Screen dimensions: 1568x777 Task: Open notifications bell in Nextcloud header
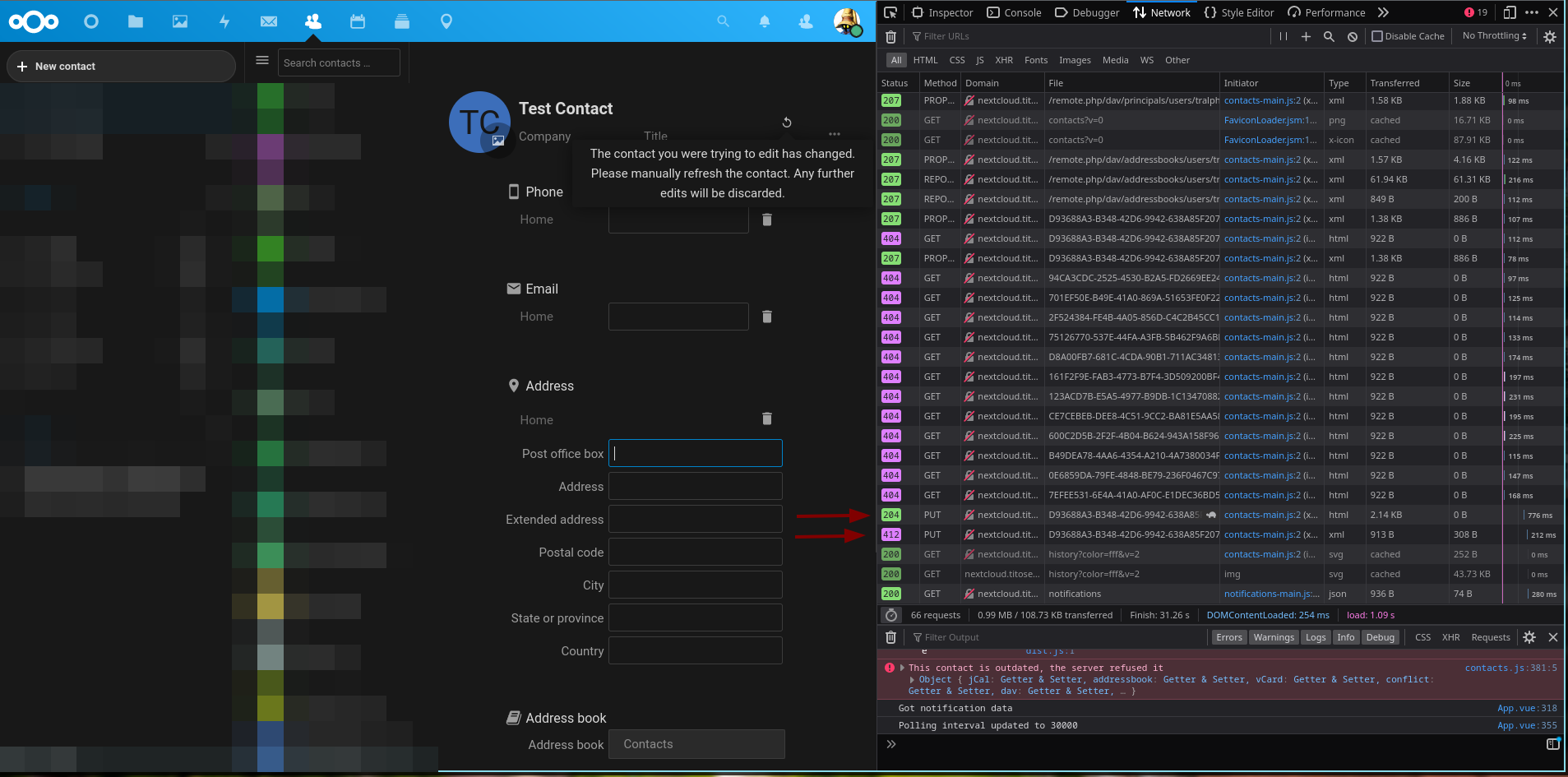[x=765, y=21]
